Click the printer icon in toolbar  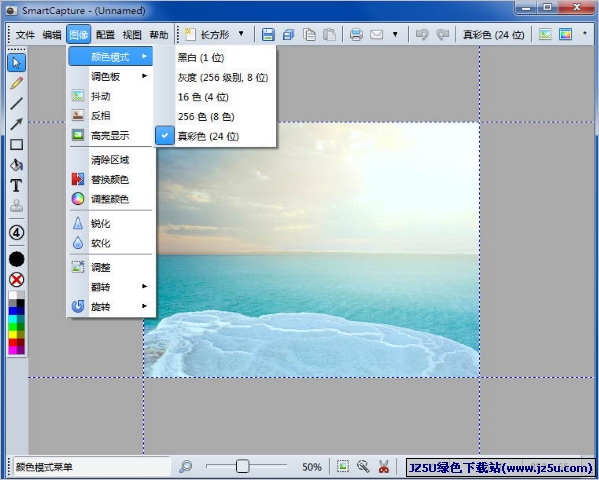click(x=356, y=35)
